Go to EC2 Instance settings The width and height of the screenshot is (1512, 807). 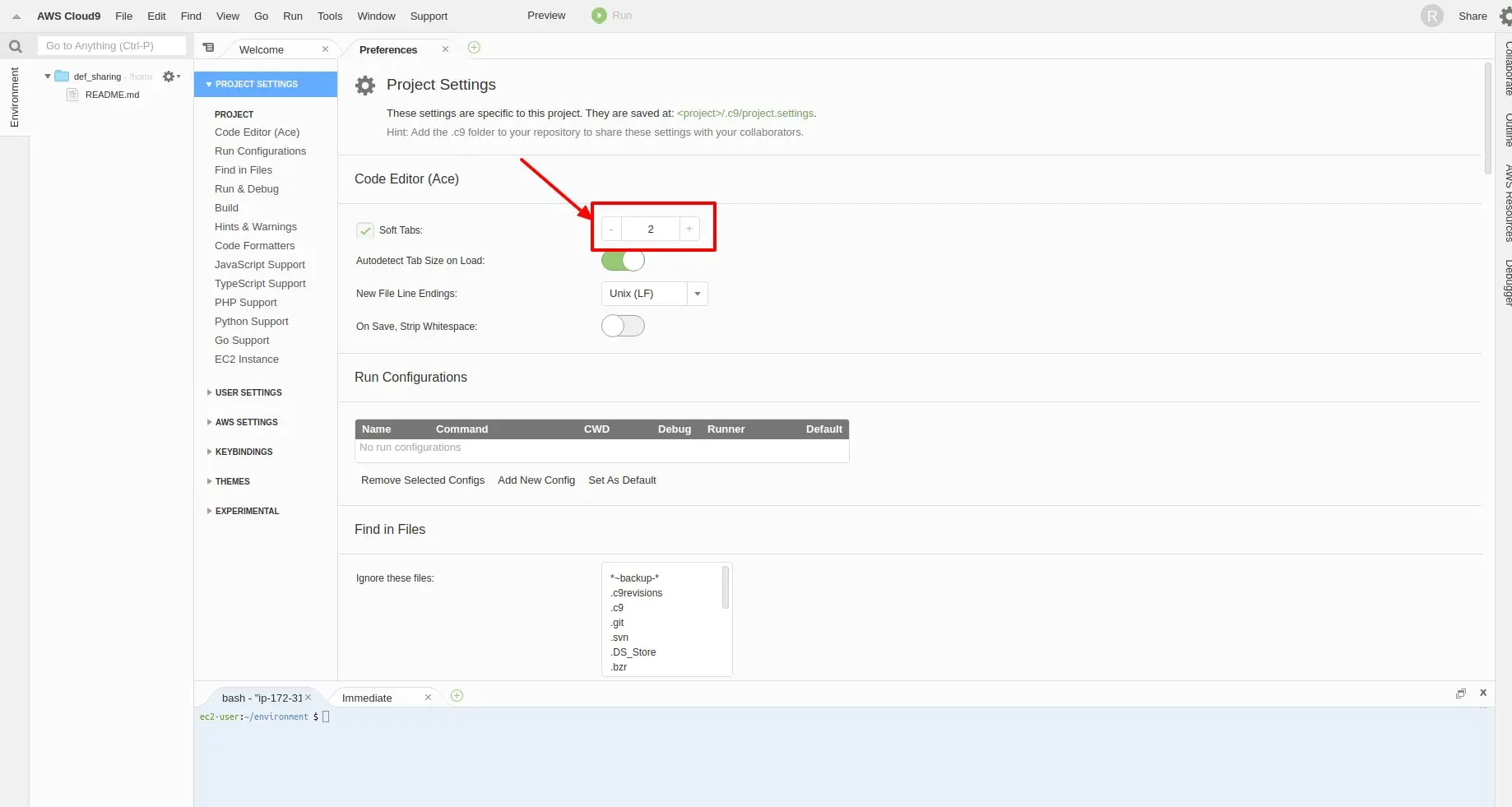click(246, 359)
